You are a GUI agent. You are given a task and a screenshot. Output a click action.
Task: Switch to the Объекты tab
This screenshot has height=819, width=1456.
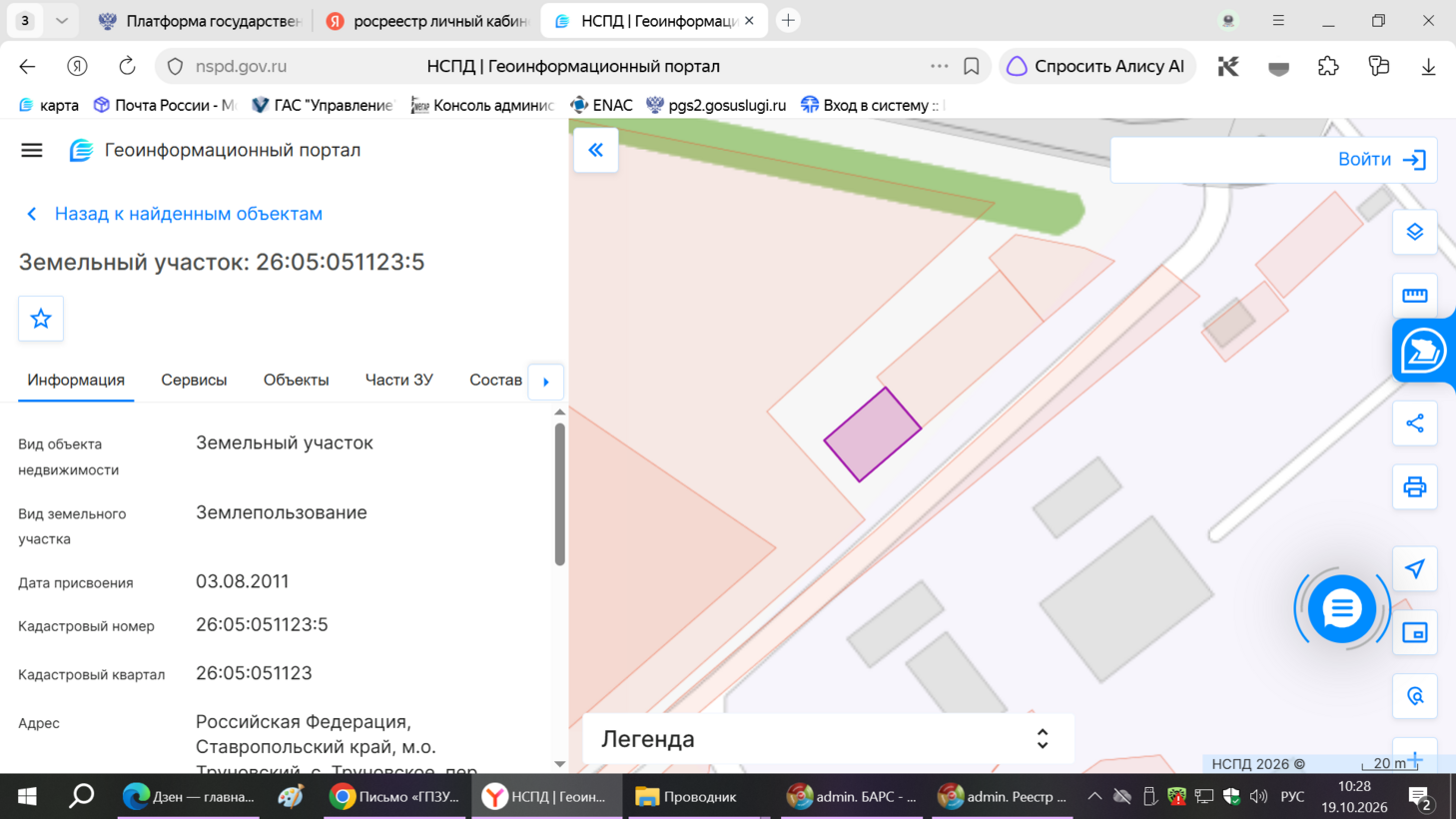[296, 380]
